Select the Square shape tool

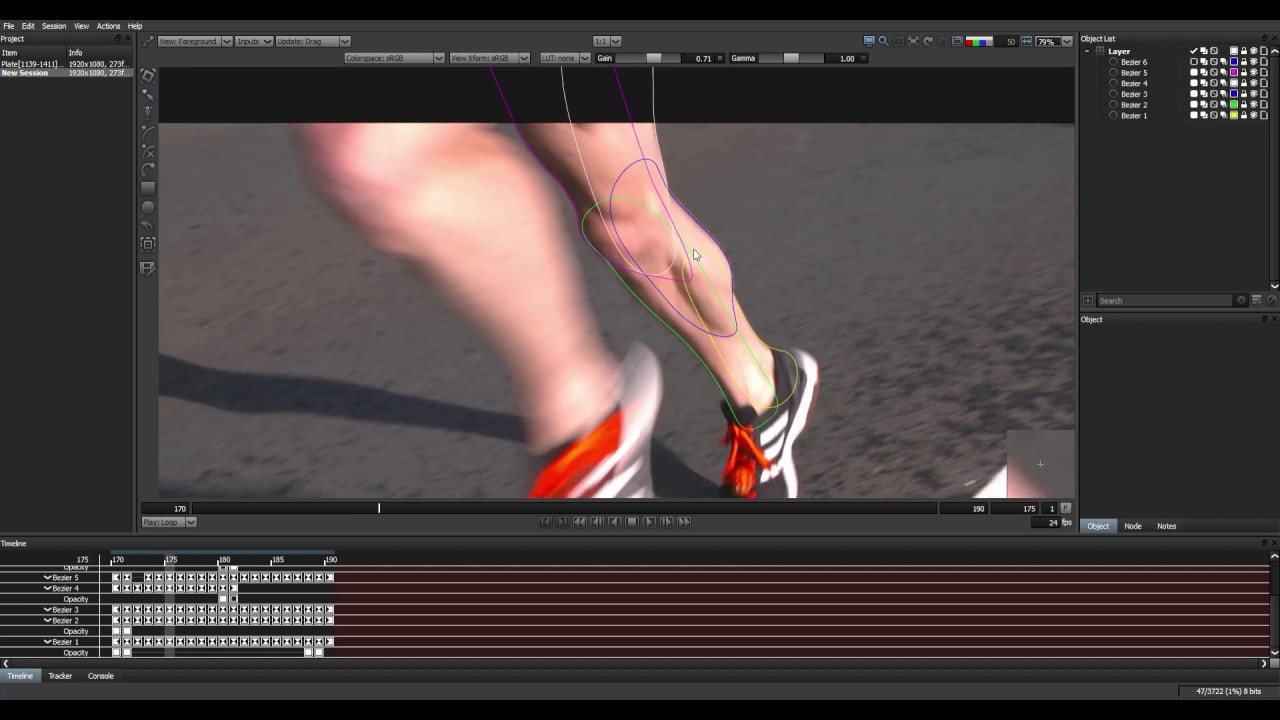point(148,188)
